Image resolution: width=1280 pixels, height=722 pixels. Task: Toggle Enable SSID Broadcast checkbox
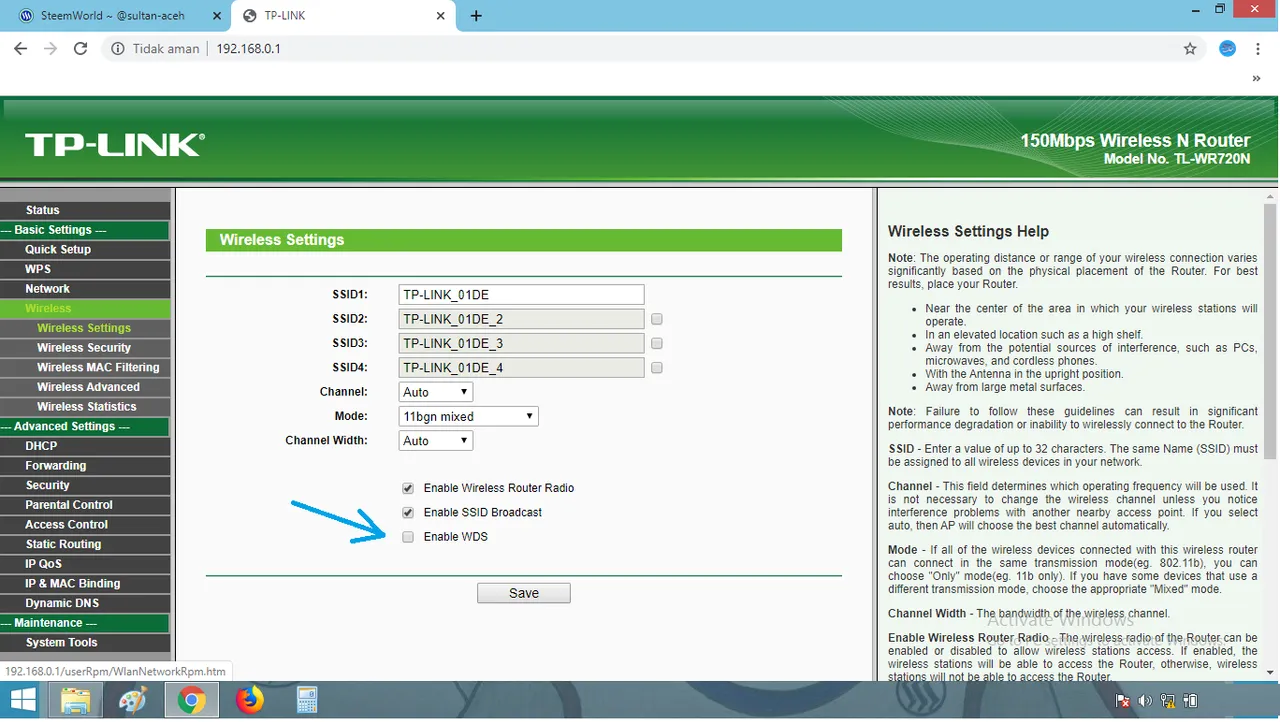tap(408, 512)
